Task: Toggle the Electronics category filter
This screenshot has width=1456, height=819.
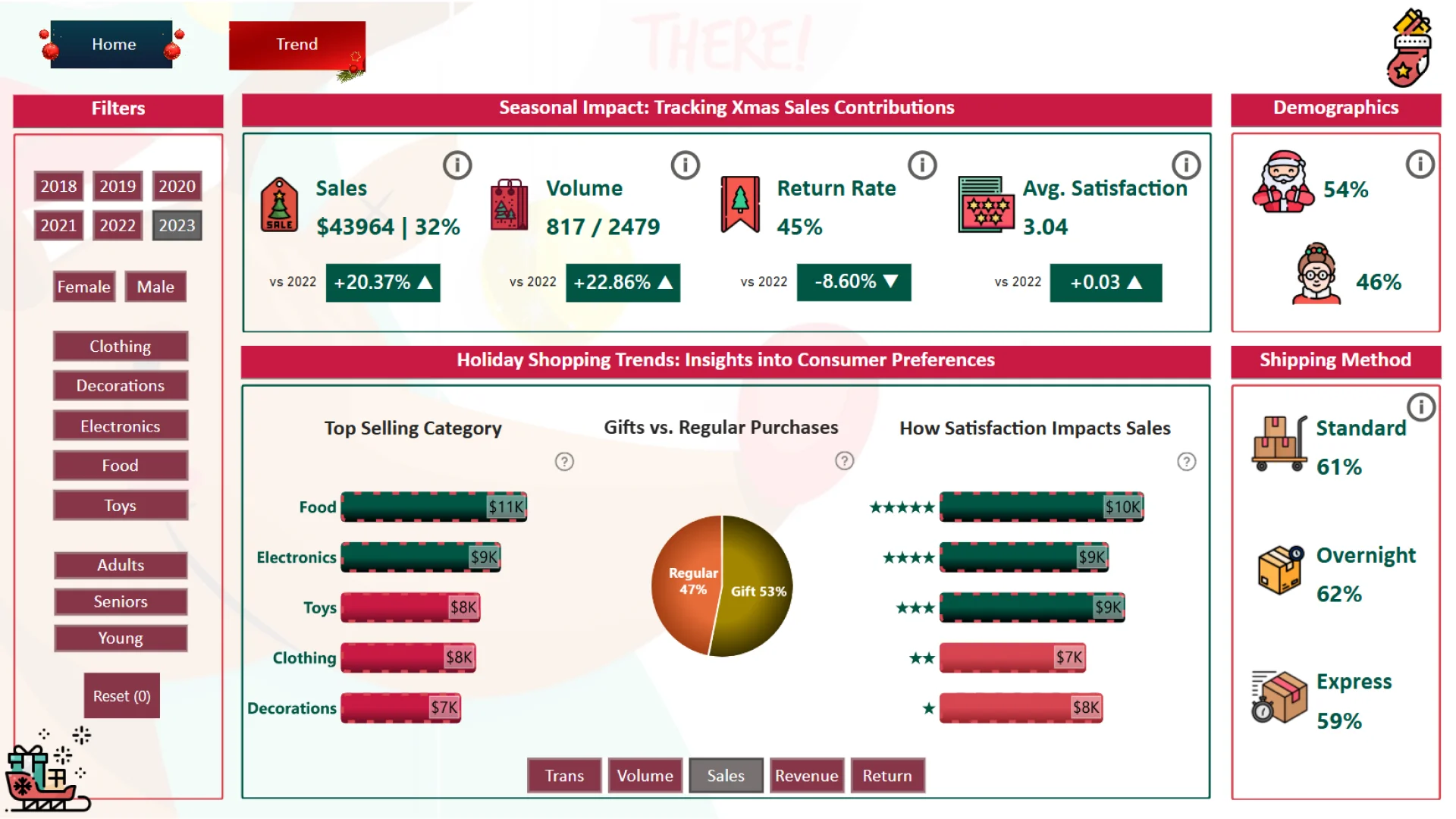Action: point(121,426)
